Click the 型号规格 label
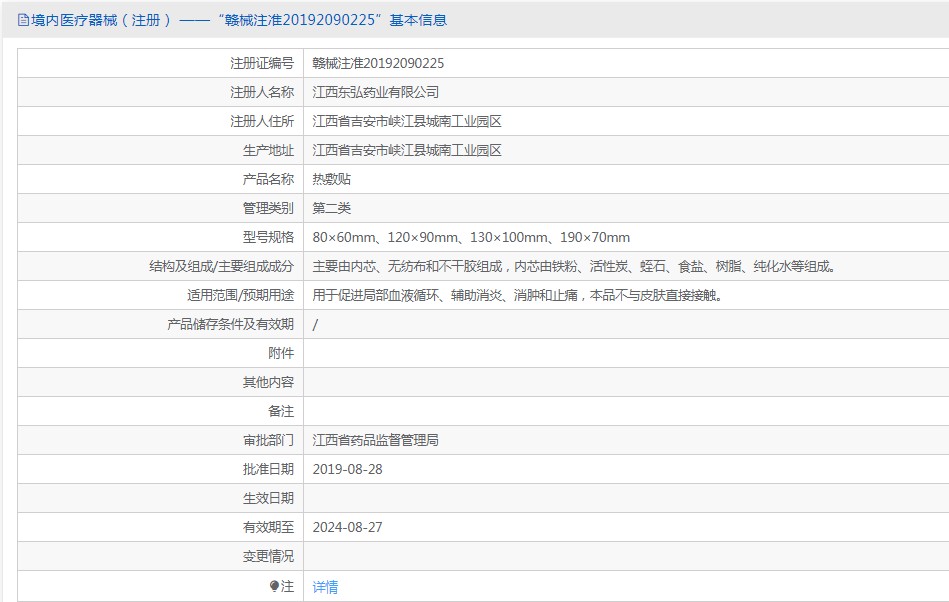Image resolution: width=949 pixels, height=602 pixels. 268,237
